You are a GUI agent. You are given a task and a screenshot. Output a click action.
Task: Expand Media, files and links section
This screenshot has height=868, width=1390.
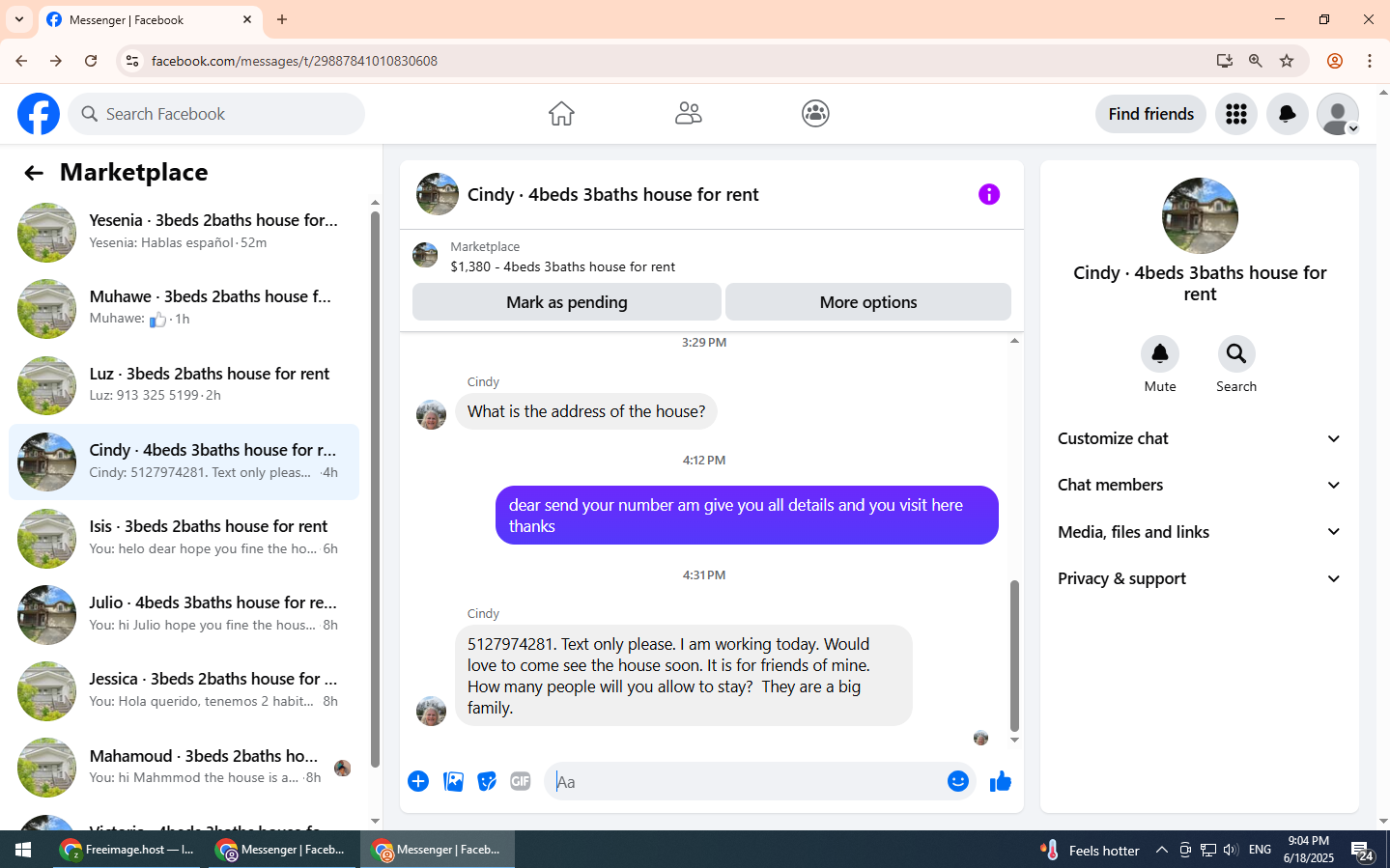pos(1200,532)
